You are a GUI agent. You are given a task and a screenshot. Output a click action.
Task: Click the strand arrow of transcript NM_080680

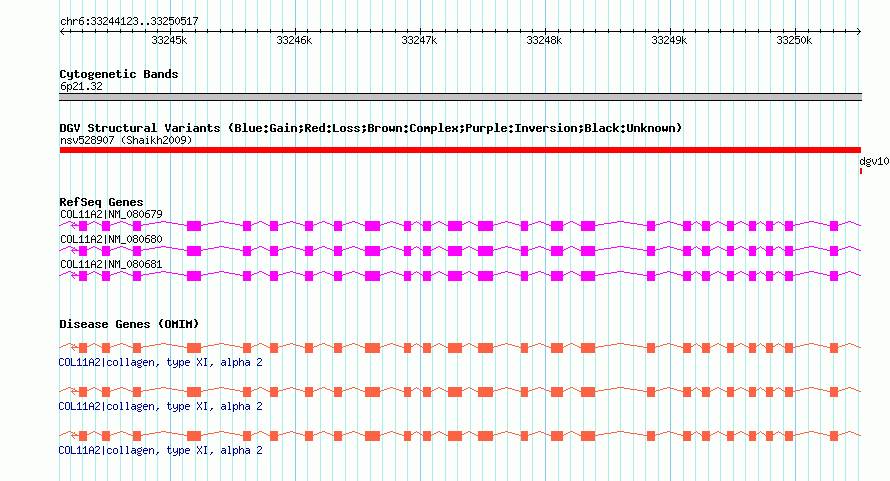pyautogui.click(x=74, y=251)
